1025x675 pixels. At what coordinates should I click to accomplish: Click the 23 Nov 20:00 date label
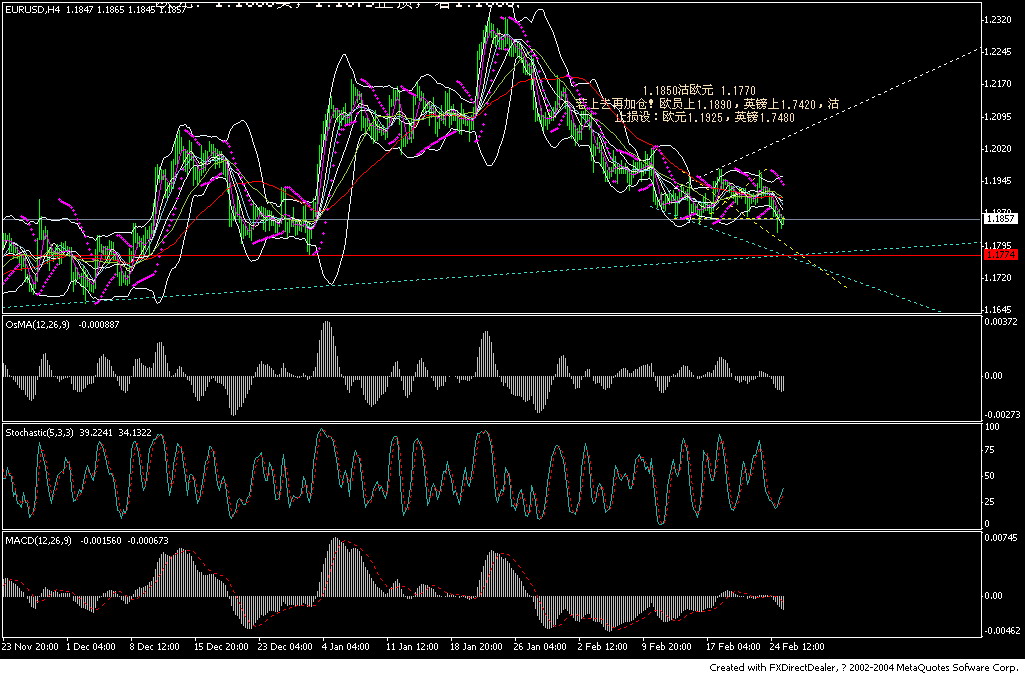31,646
